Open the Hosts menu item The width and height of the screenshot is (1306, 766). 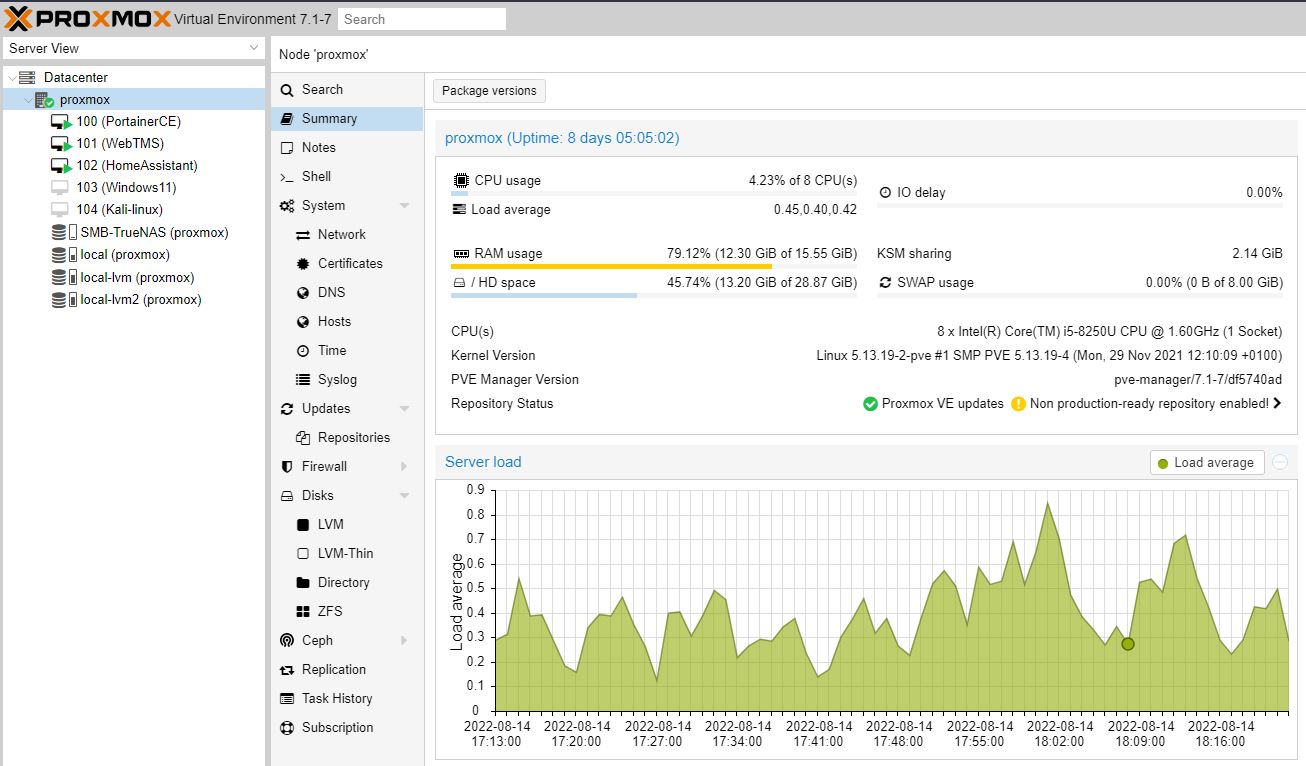[347, 321]
